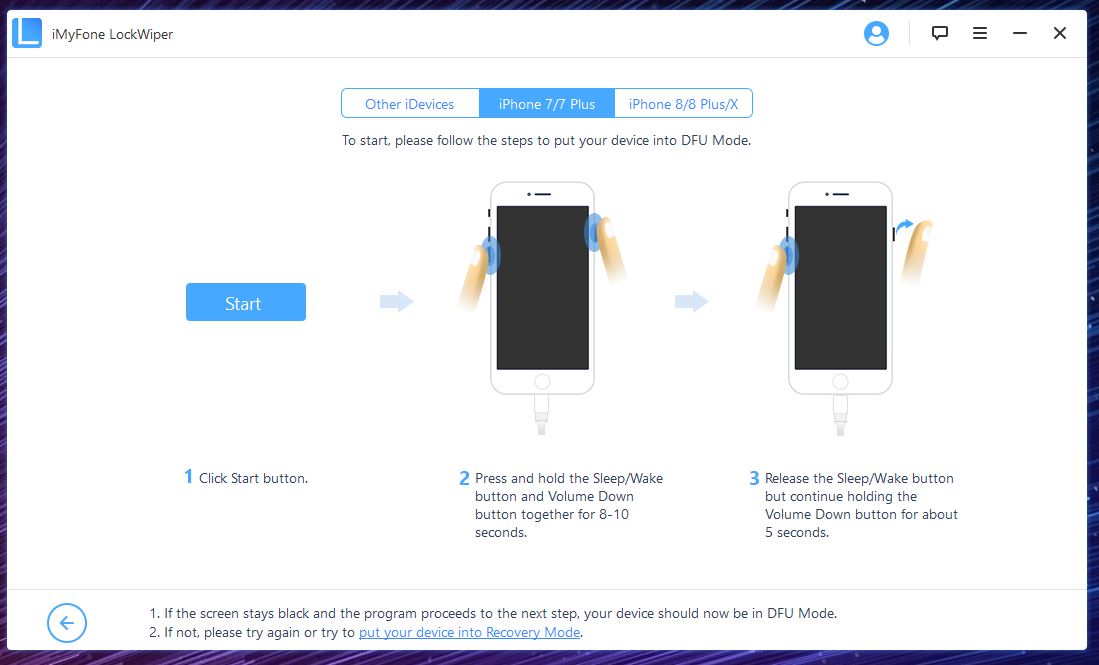Switch to the Other iDevices tab
Screen dimensions: 1099x665
[410, 104]
